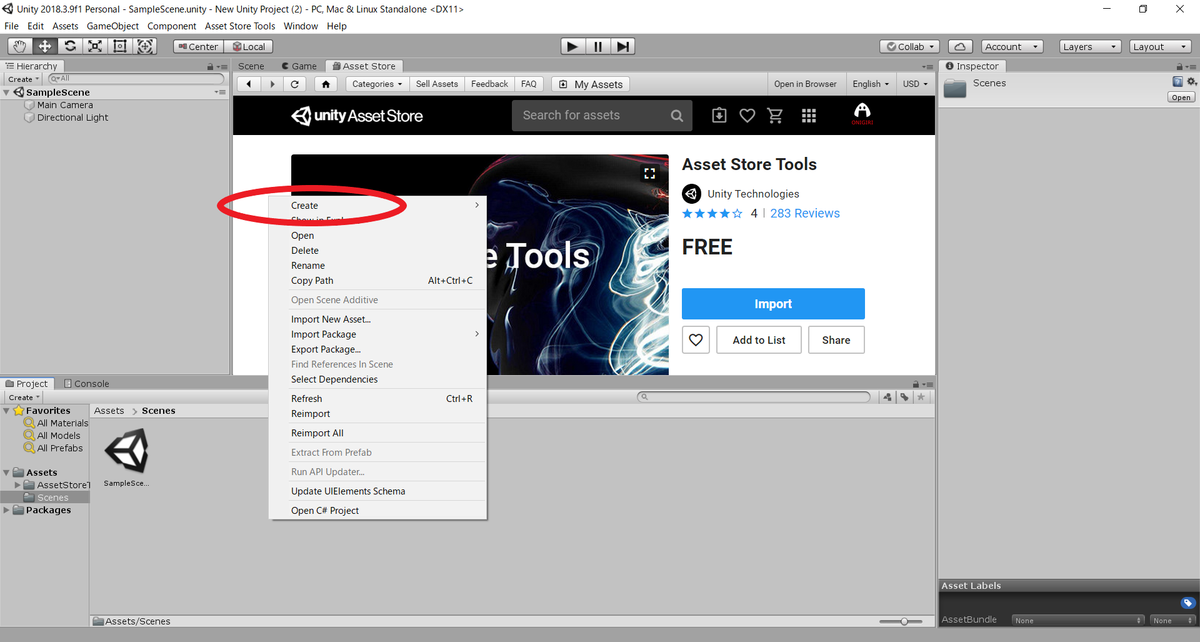Expand Packages folder in Project tree
Viewport: 1200px width, 642px height.
[x=8, y=510]
